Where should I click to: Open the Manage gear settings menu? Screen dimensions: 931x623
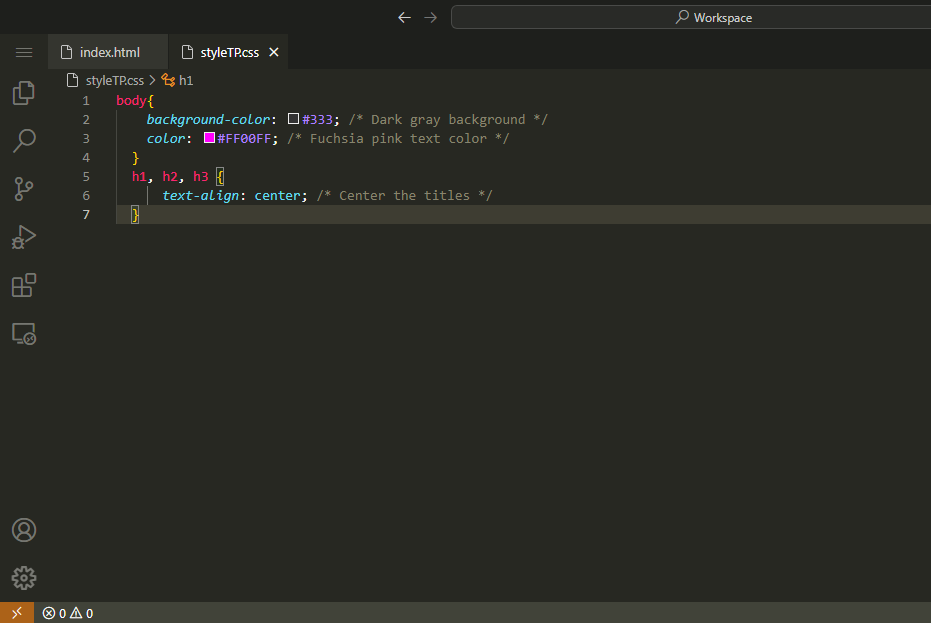pos(24,578)
